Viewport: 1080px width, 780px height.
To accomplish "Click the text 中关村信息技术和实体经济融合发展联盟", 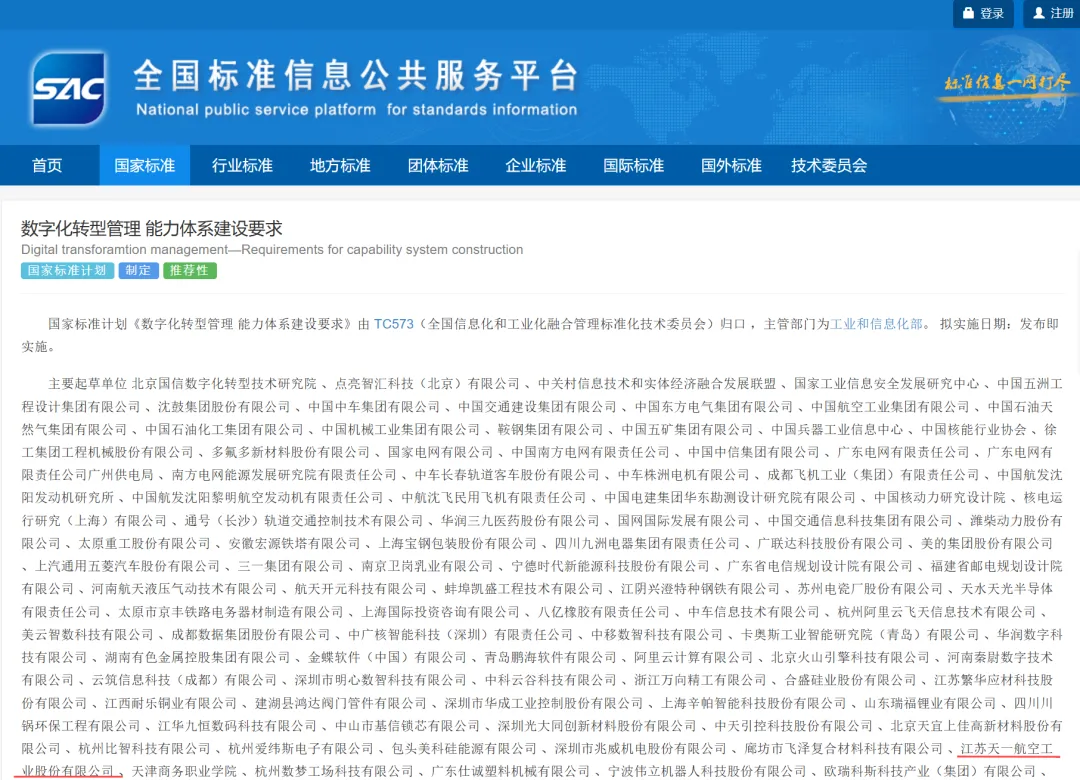I will (x=657, y=384).
